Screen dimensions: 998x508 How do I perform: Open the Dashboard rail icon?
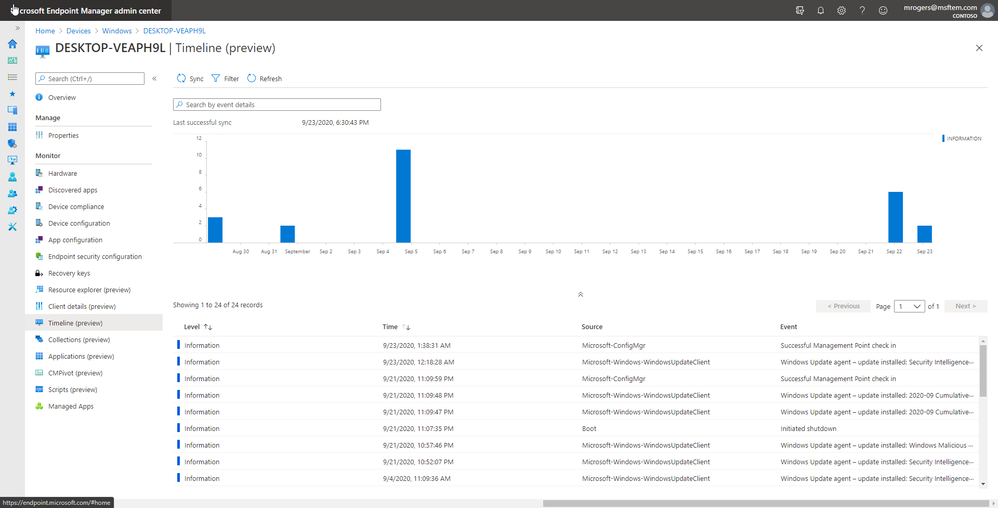pos(12,60)
